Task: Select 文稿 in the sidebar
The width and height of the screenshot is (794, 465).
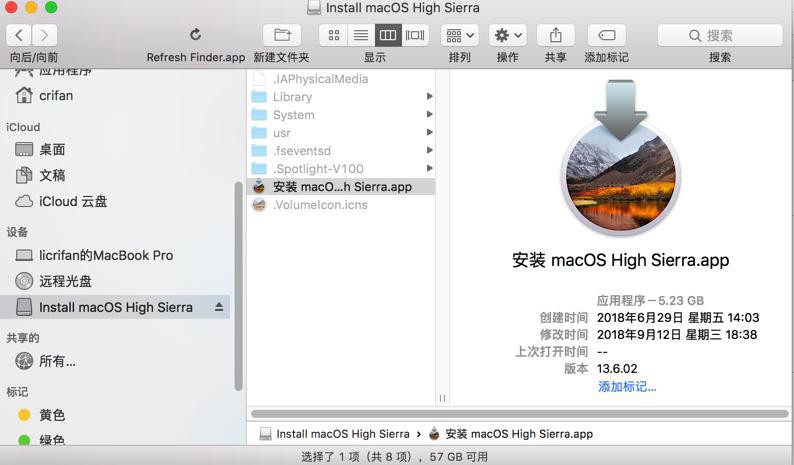Action: 116,175
